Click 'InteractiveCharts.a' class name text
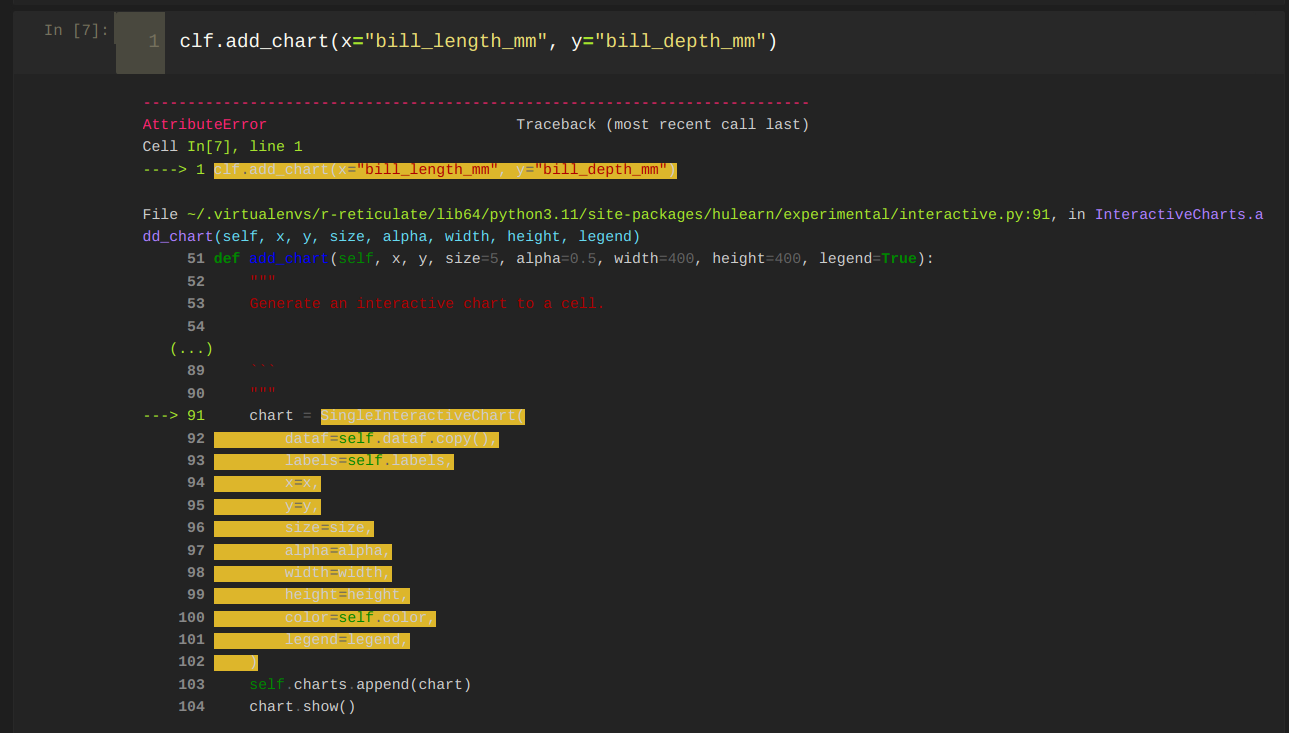Screen dimensions: 1289x733 pos(1179,215)
